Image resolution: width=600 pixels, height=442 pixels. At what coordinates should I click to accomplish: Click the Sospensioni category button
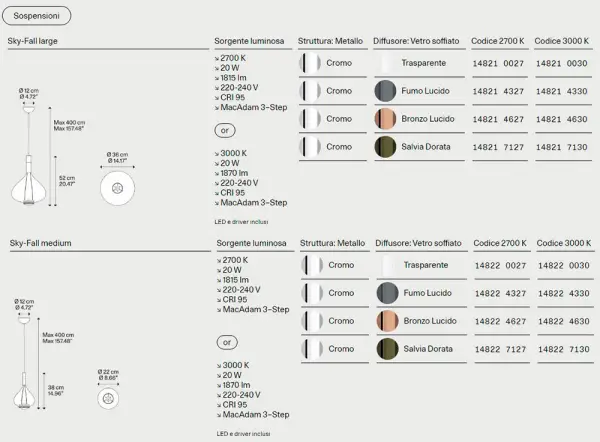36,19
